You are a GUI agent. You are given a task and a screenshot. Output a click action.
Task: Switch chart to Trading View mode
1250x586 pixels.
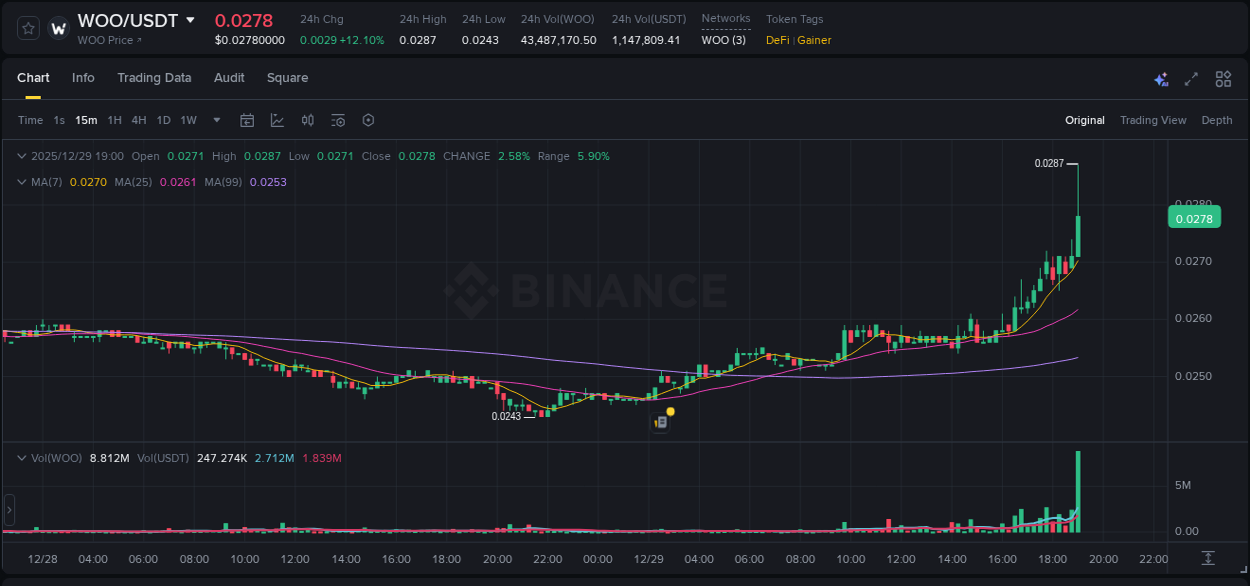point(1153,120)
